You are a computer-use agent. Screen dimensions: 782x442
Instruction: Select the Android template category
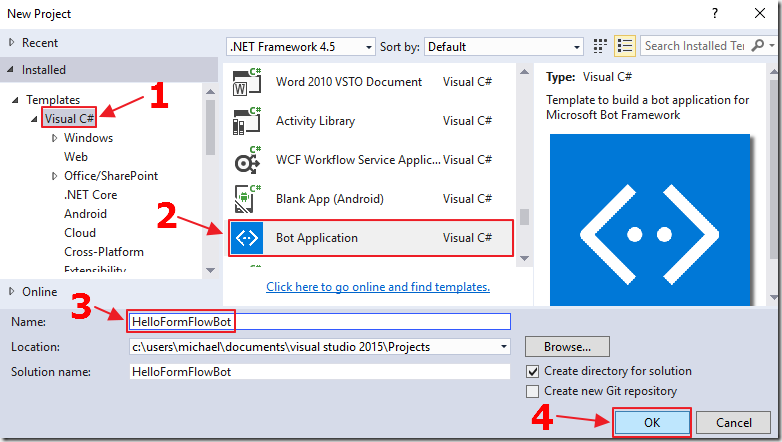click(85, 214)
